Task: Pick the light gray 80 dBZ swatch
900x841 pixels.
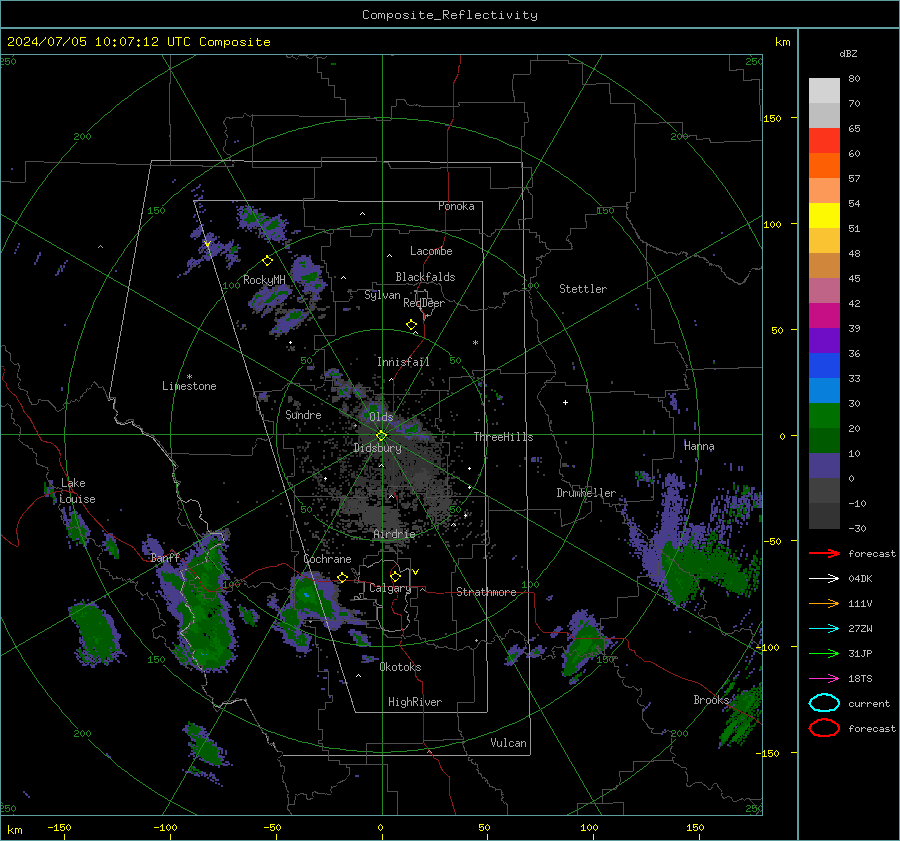Action: (x=824, y=91)
